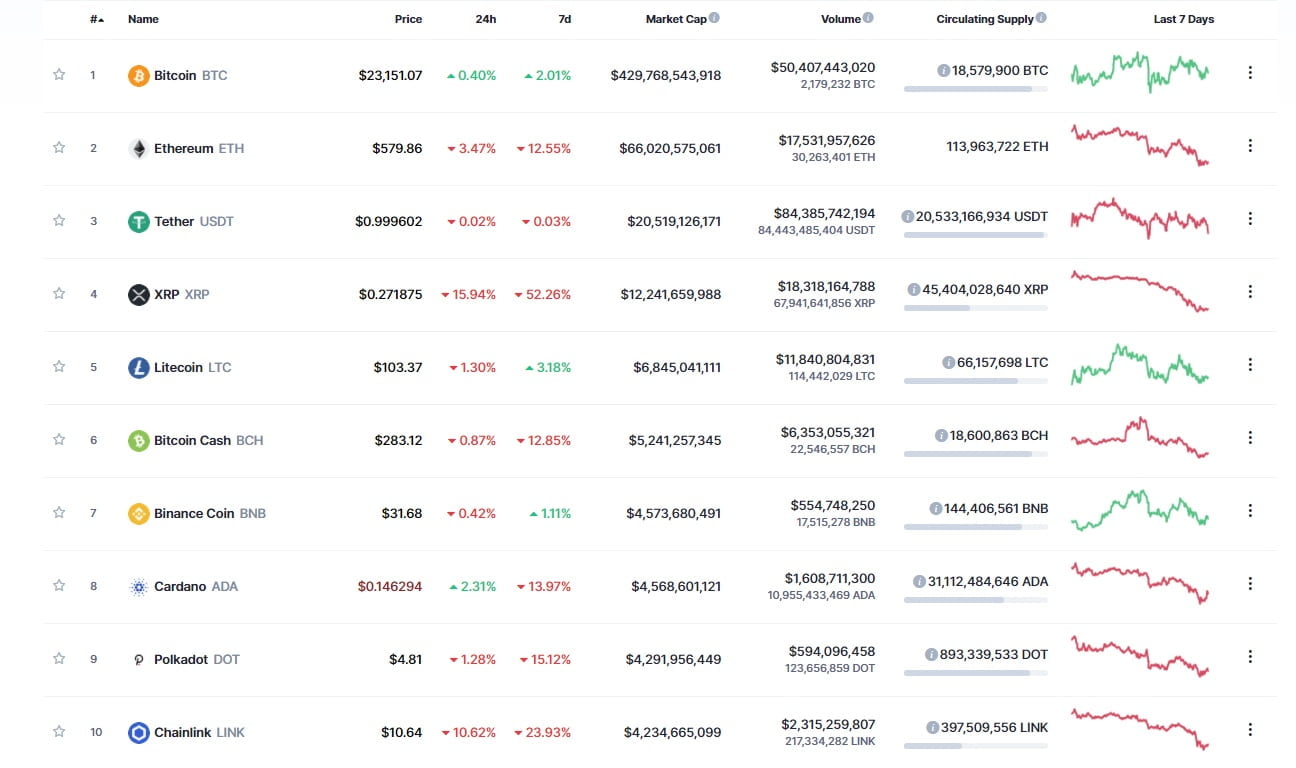
Task: Click the Binance Coin yellow logo icon
Action: point(139,513)
